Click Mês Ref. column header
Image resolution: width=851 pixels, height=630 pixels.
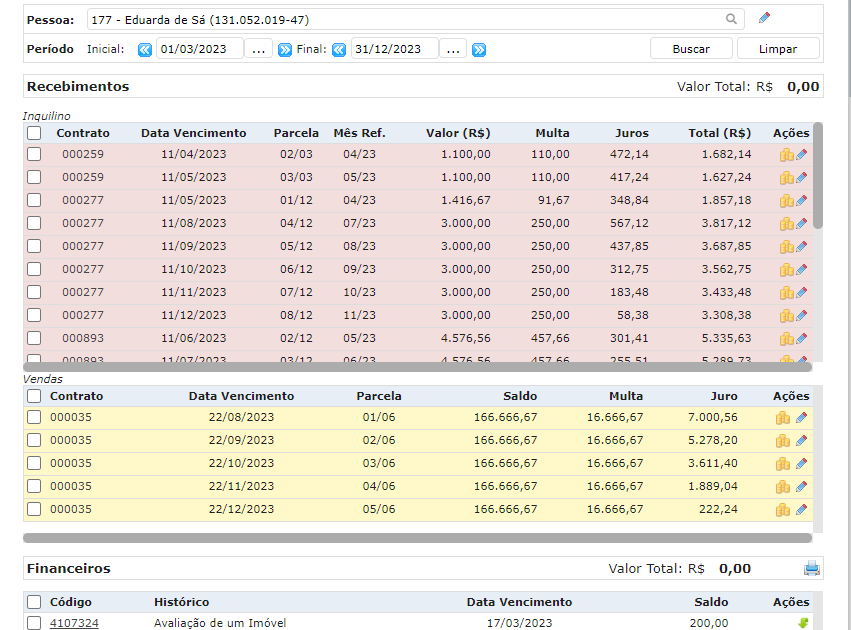pos(359,133)
